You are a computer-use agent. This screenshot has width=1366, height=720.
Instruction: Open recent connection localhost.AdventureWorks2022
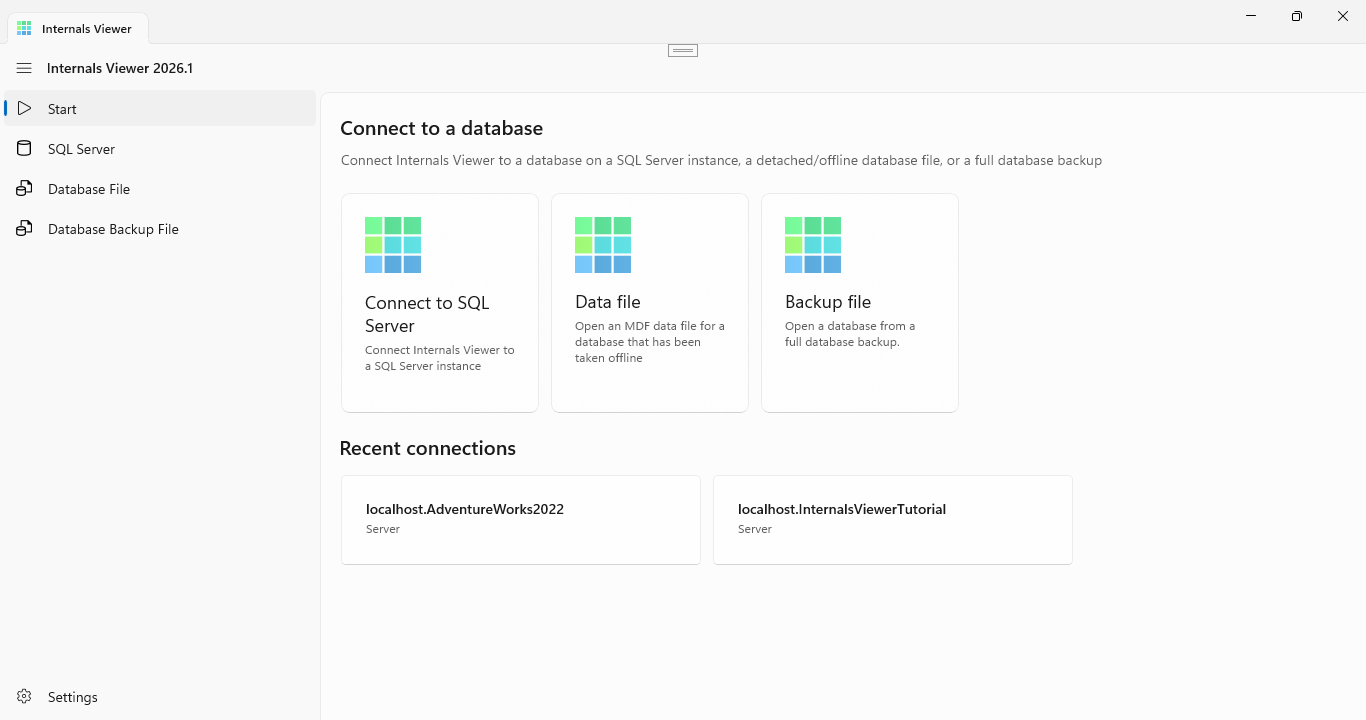(521, 520)
